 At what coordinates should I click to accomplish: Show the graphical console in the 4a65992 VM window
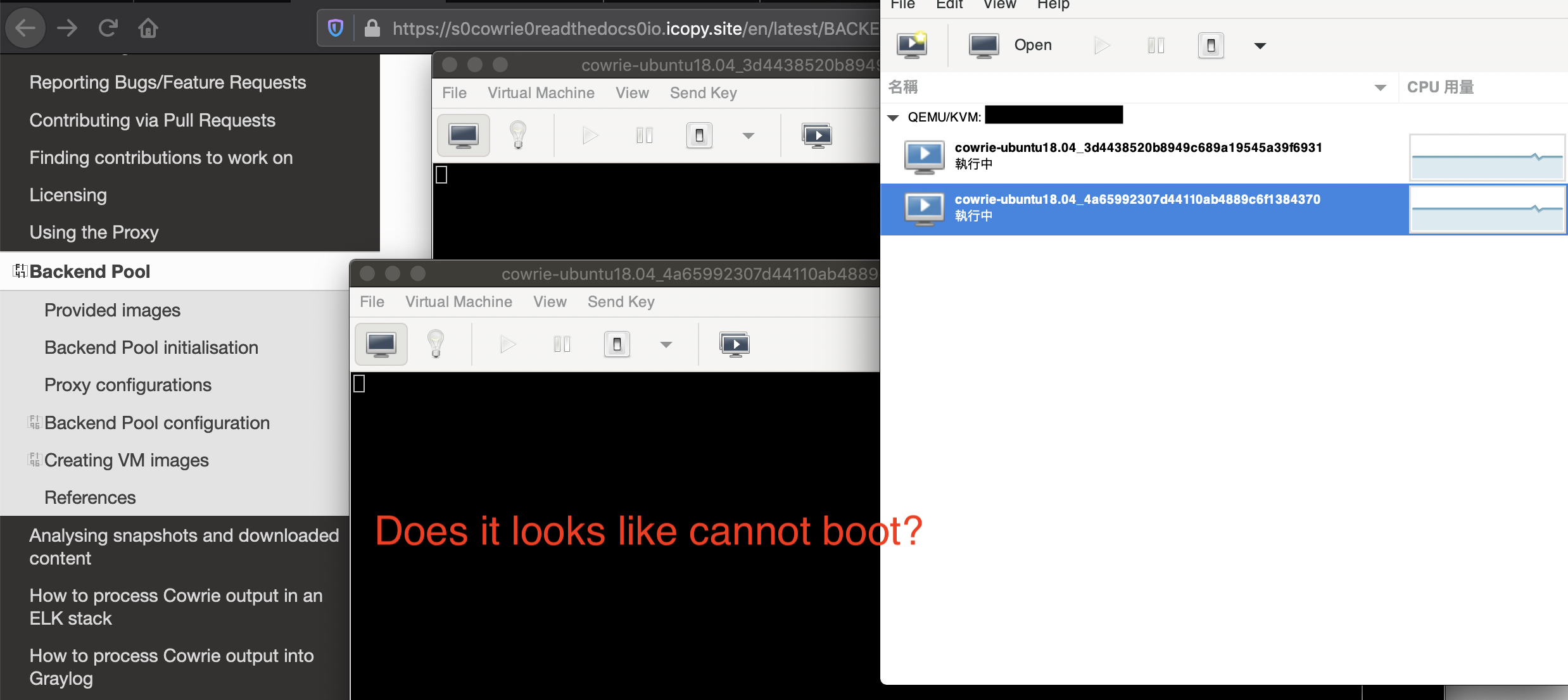tap(381, 344)
